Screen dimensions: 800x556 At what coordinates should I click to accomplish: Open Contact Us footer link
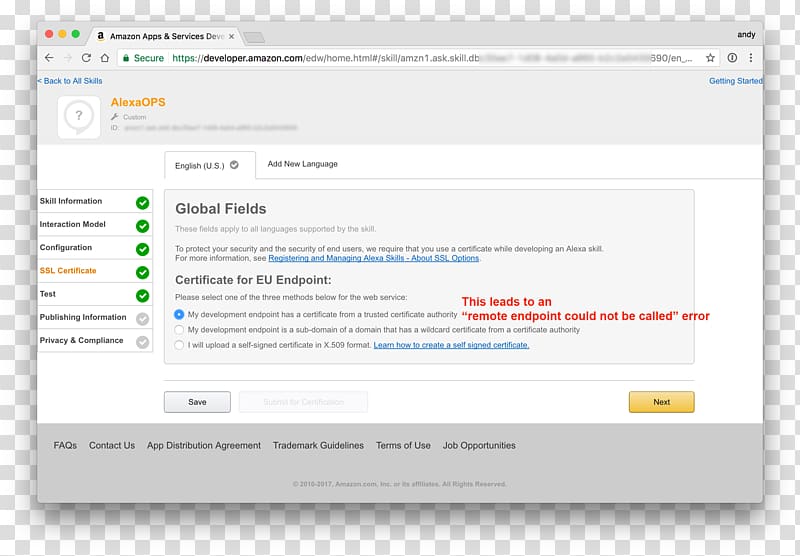112,445
